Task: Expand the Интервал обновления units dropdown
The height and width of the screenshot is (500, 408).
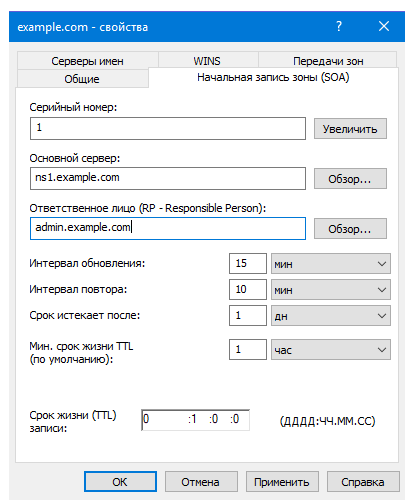Action: point(331,264)
